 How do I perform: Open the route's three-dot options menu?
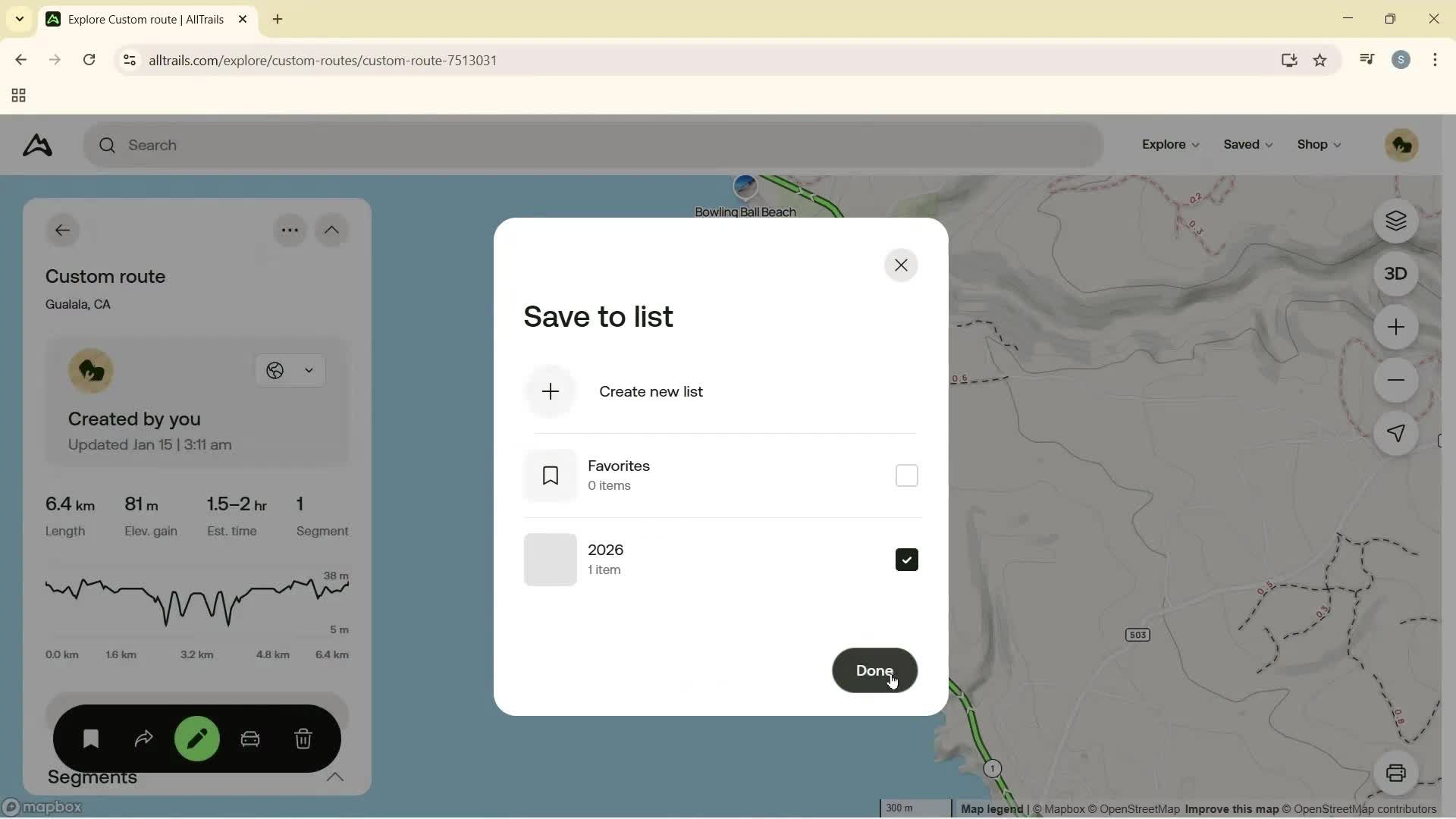[290, 230]
